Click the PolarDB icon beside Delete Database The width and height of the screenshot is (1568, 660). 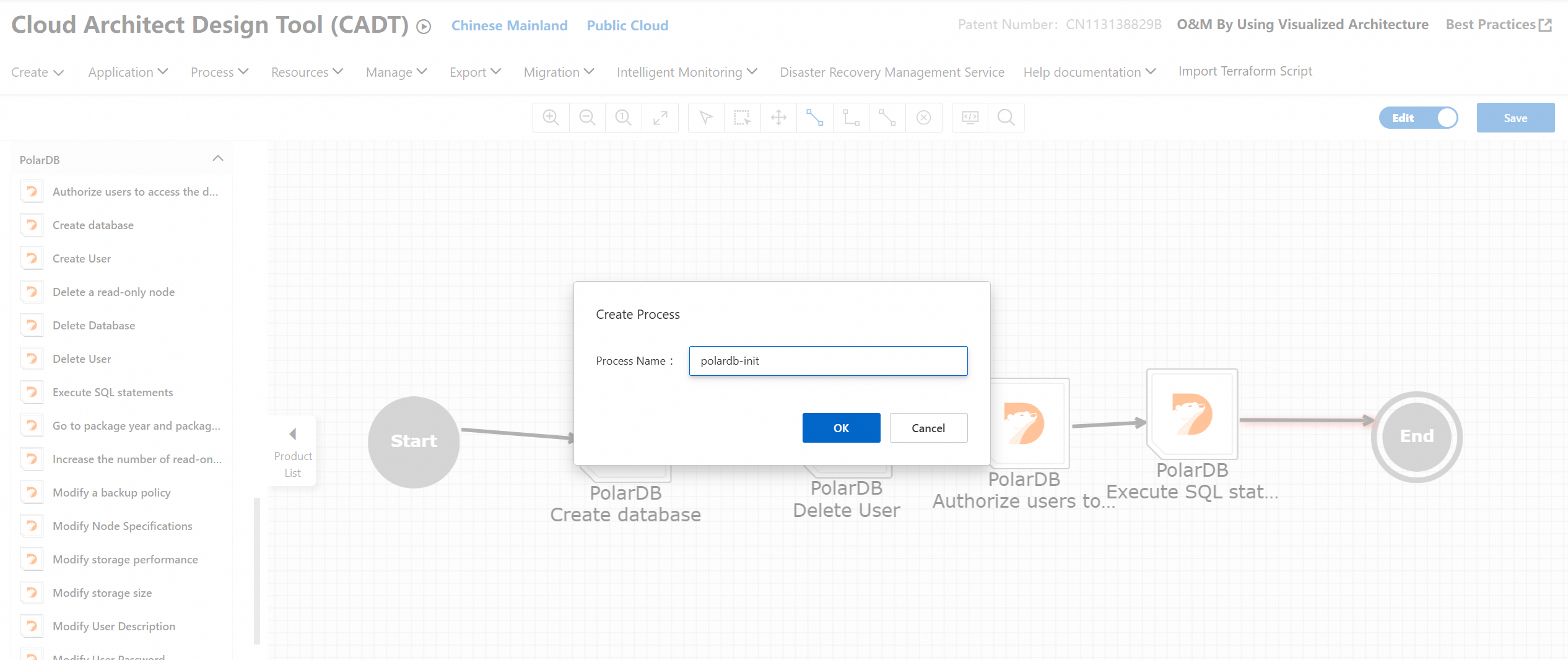[x=32, y=325]
